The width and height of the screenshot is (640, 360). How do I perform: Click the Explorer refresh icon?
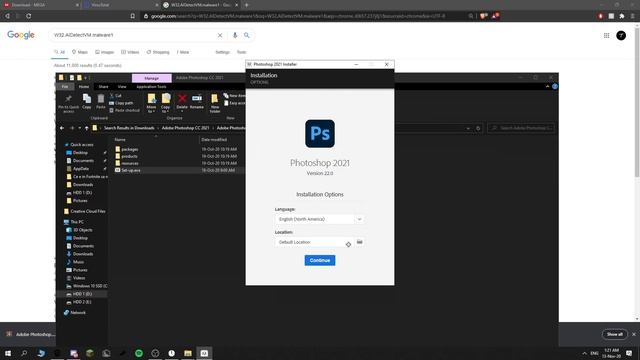click(x=478, y=128)
